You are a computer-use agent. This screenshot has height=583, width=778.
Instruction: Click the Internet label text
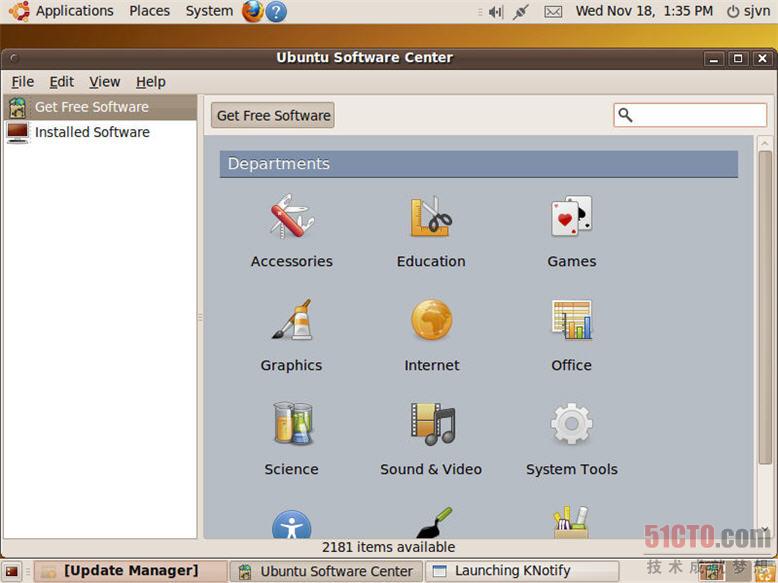(432, 366)
